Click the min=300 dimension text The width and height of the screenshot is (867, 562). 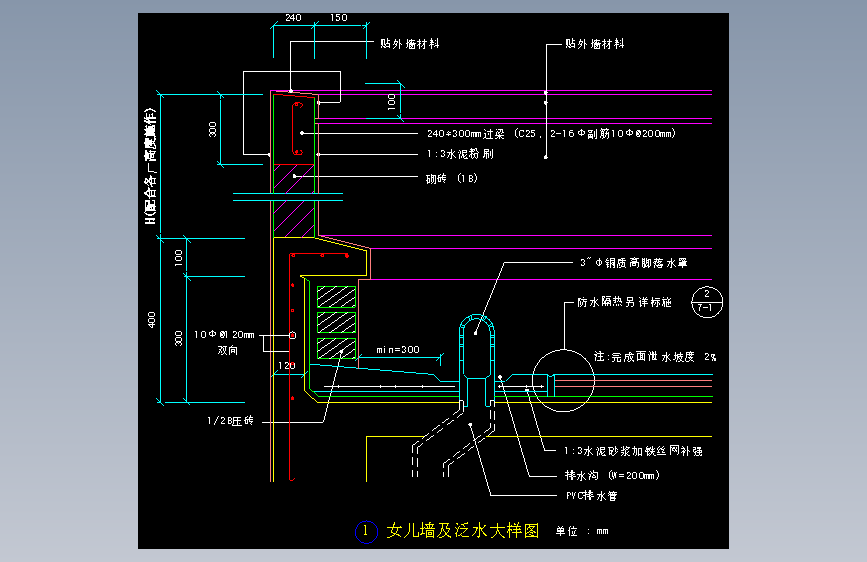[398, 350]
